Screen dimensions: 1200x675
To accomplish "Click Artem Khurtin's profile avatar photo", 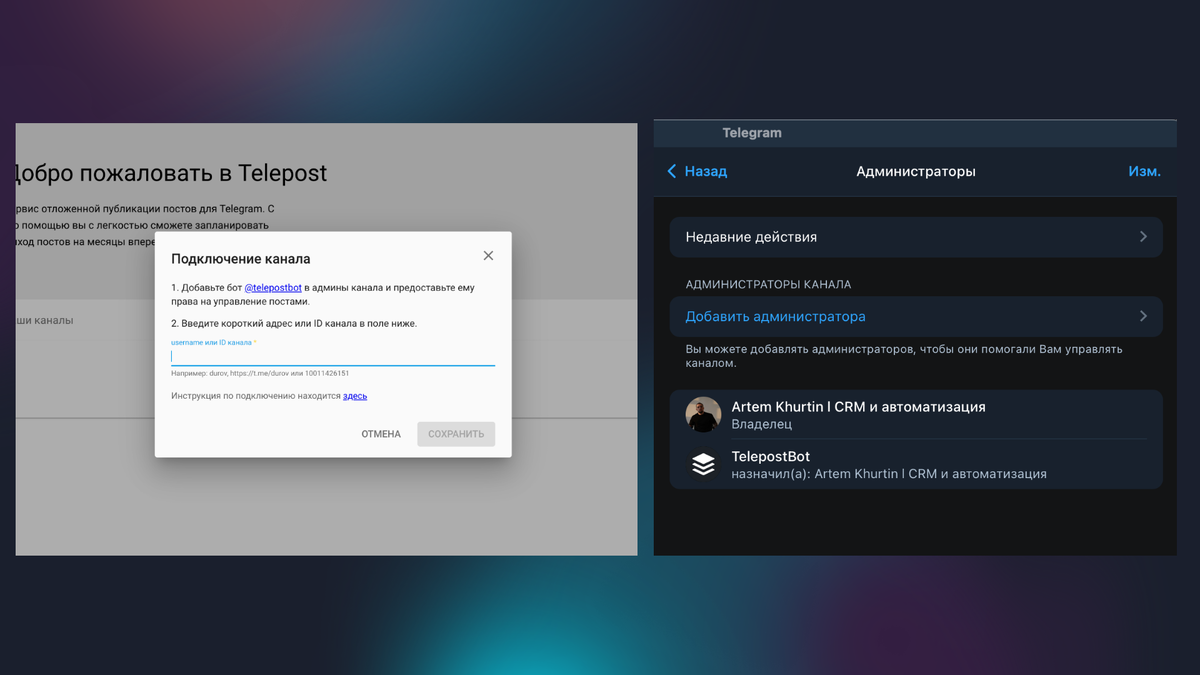I will click(x=703, y=414).
